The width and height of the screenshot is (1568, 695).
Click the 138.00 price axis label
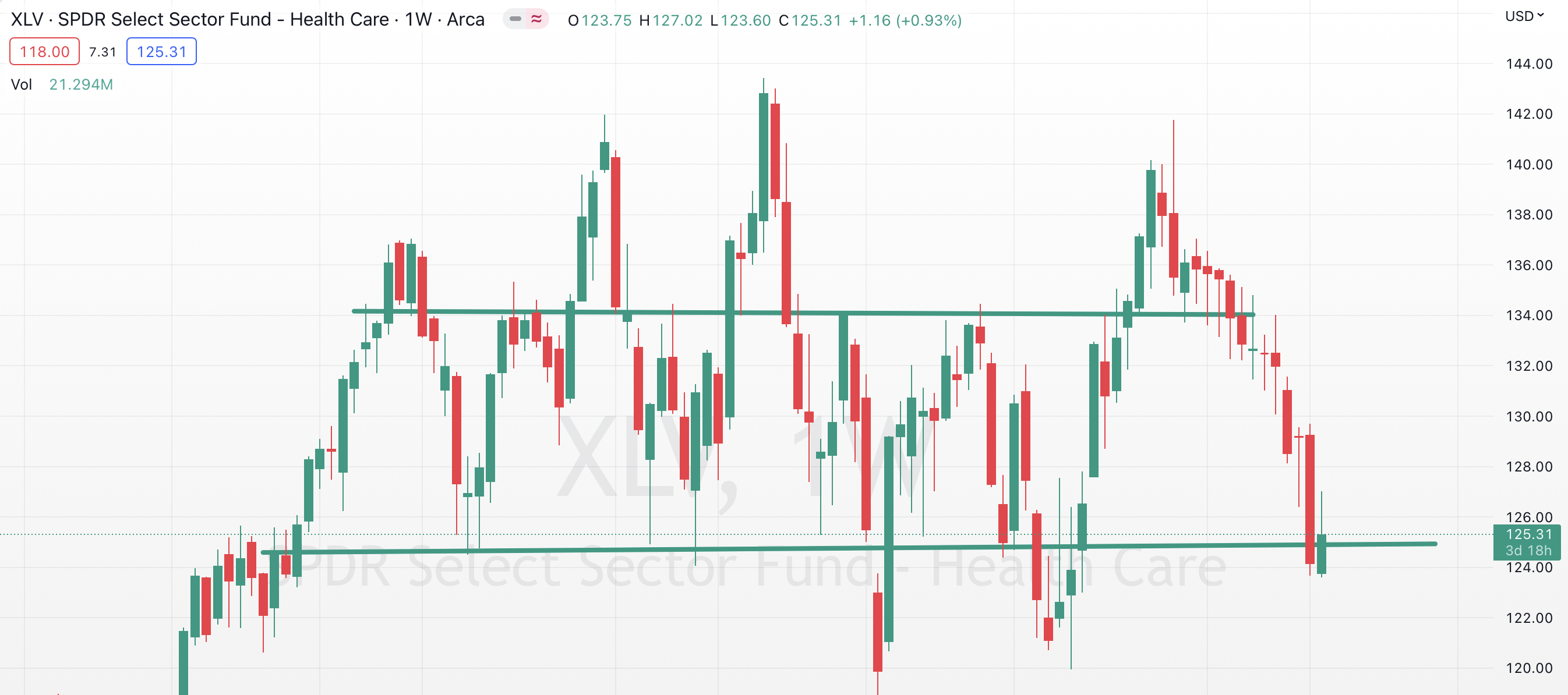(1529, 214)
